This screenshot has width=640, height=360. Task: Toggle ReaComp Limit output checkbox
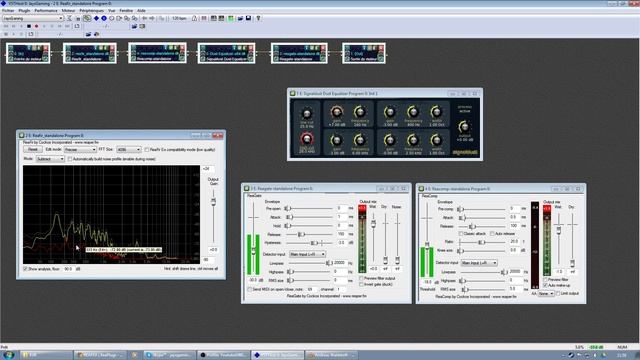558,293
